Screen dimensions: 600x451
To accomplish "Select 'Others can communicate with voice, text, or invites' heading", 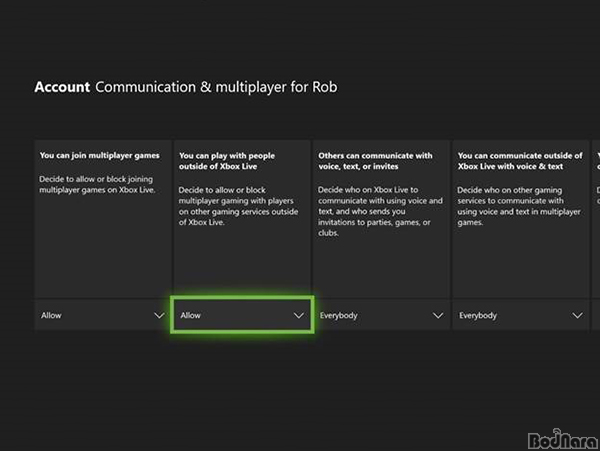I will 375,161.
